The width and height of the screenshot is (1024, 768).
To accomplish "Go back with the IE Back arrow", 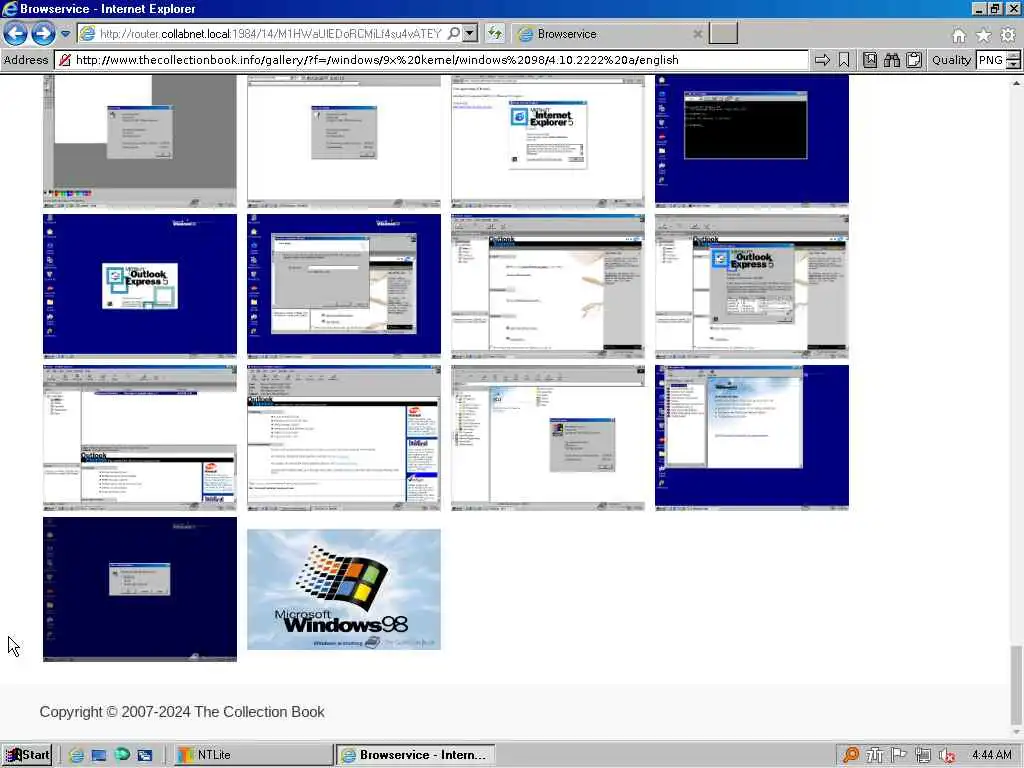I will point(16,33).
